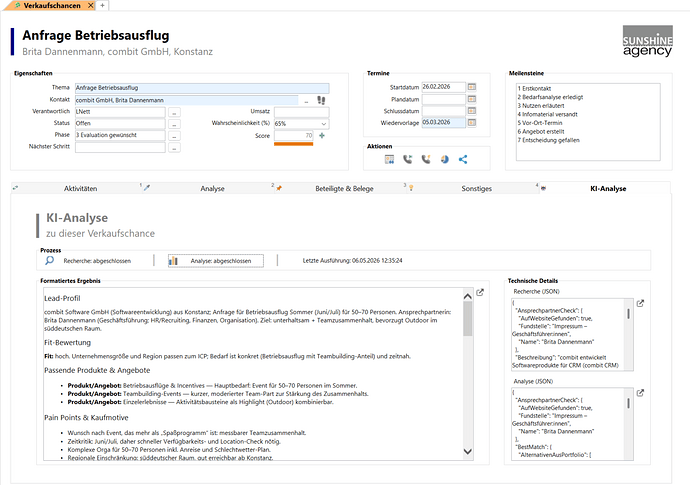Select milestone '5 Vor-Ort-Termin'
690x485 pixels.
[540, 123]
